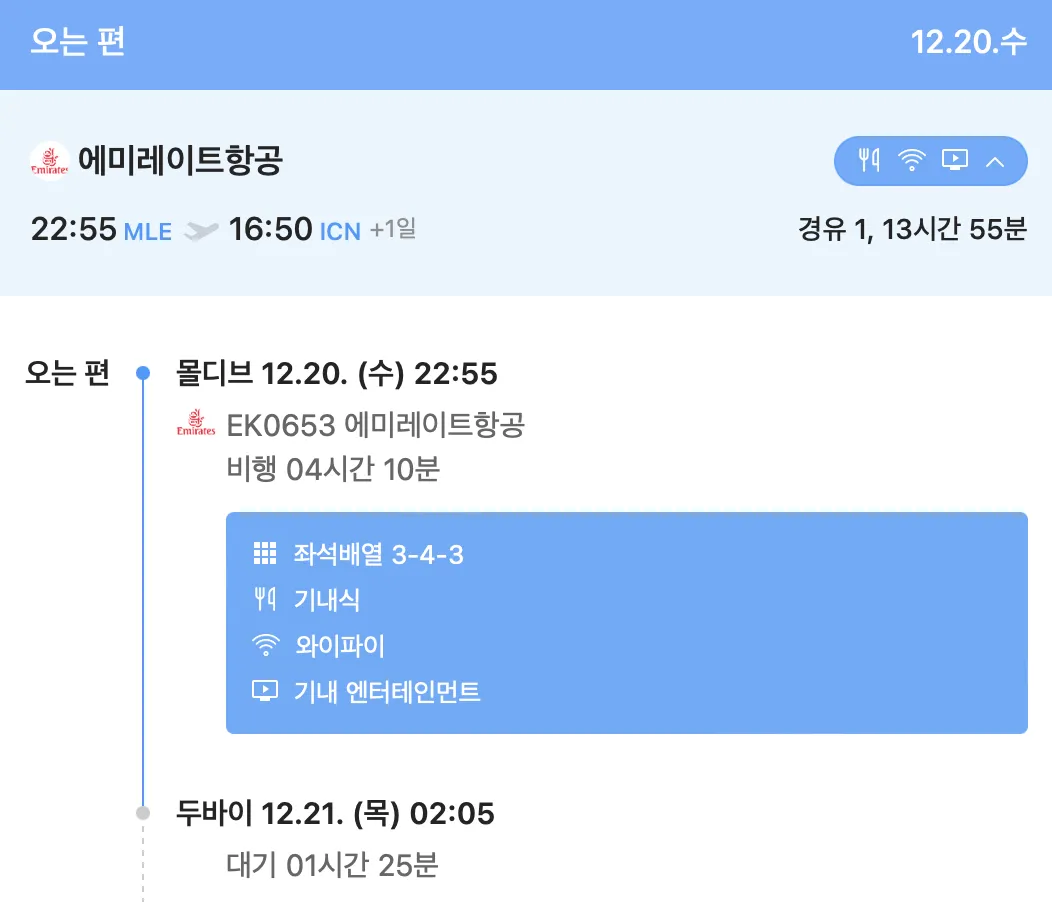Click the MLE airport code link
Image resolution: width=1052 pixels, height=902 pixels.
tap(148, 232)
